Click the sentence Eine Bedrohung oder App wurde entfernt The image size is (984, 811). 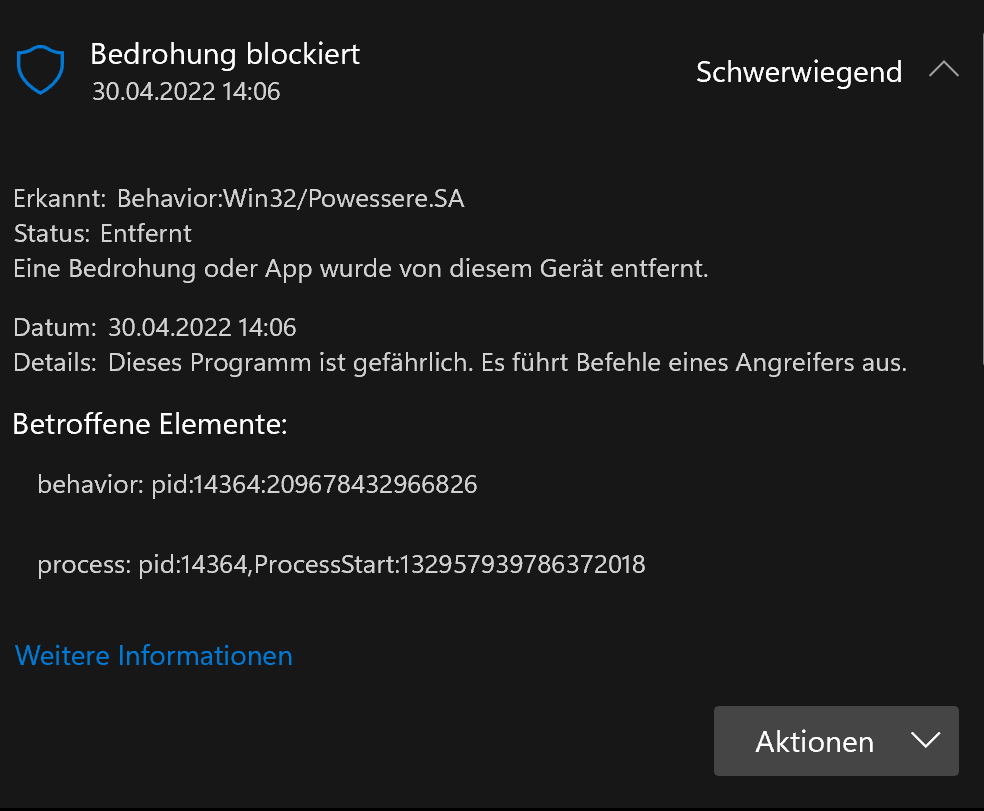(x=361, y=269)
